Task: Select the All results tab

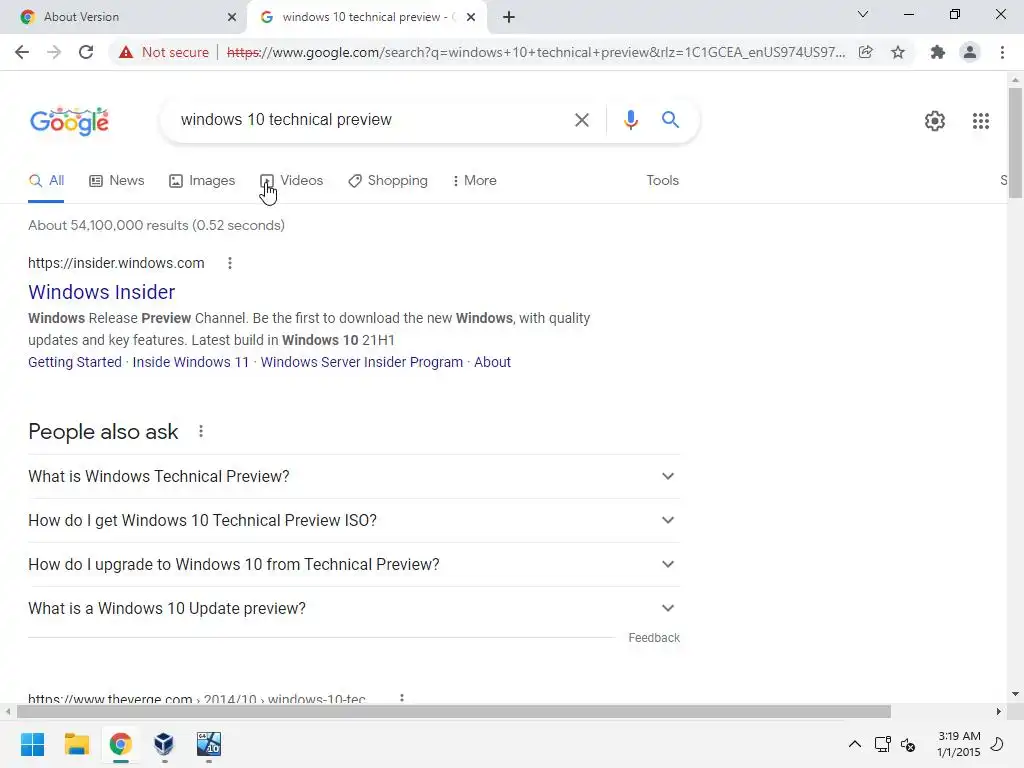Action: click(x=46, y=181)
